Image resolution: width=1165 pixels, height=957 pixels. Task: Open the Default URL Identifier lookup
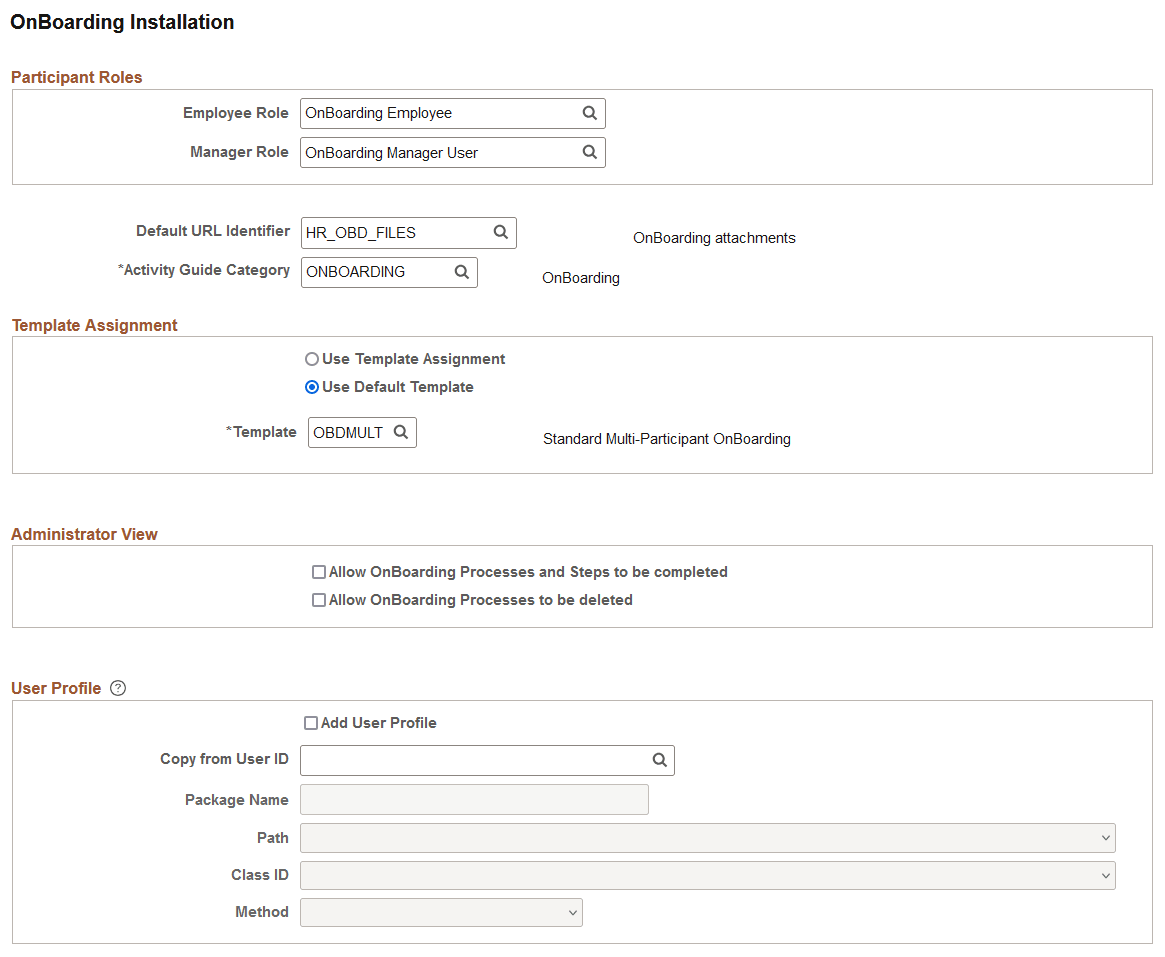point(500,232)
